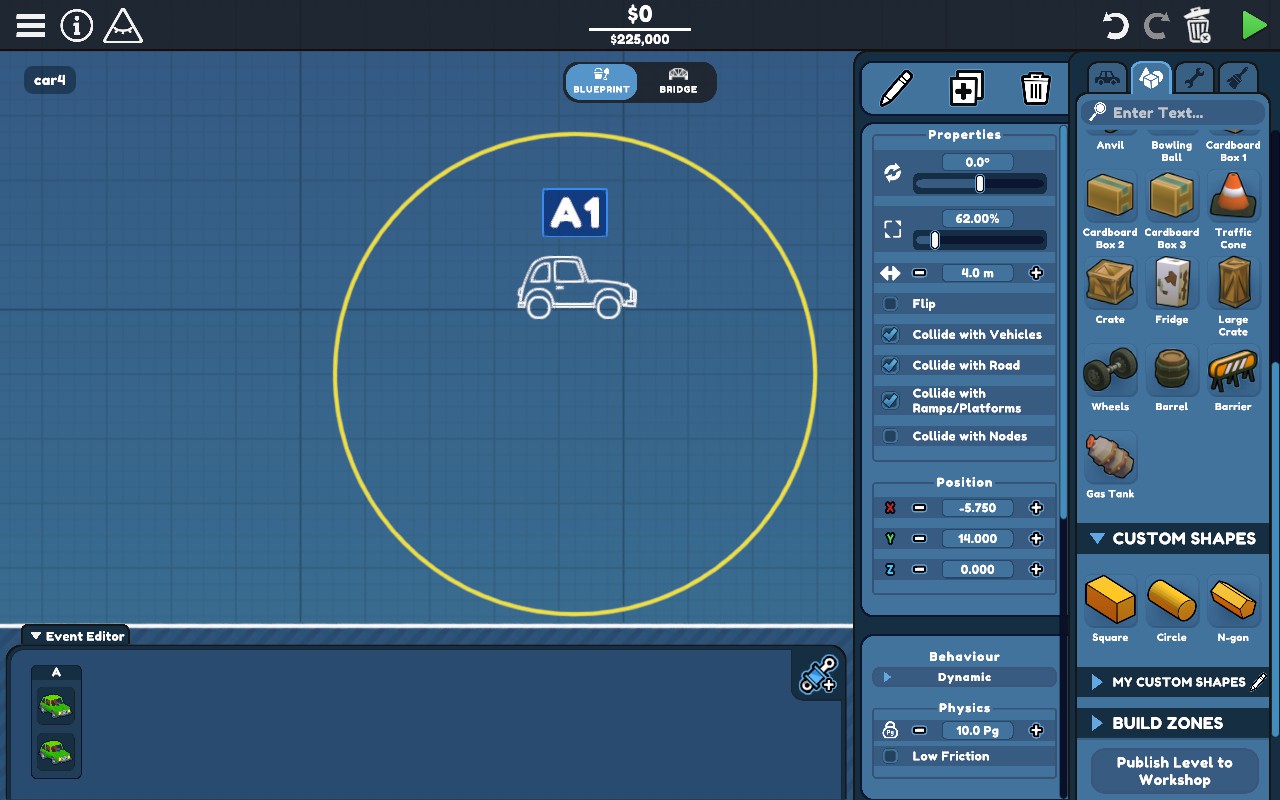Uncheck Collide with Road
The image size is (1280, 800).
coord(890,366)
